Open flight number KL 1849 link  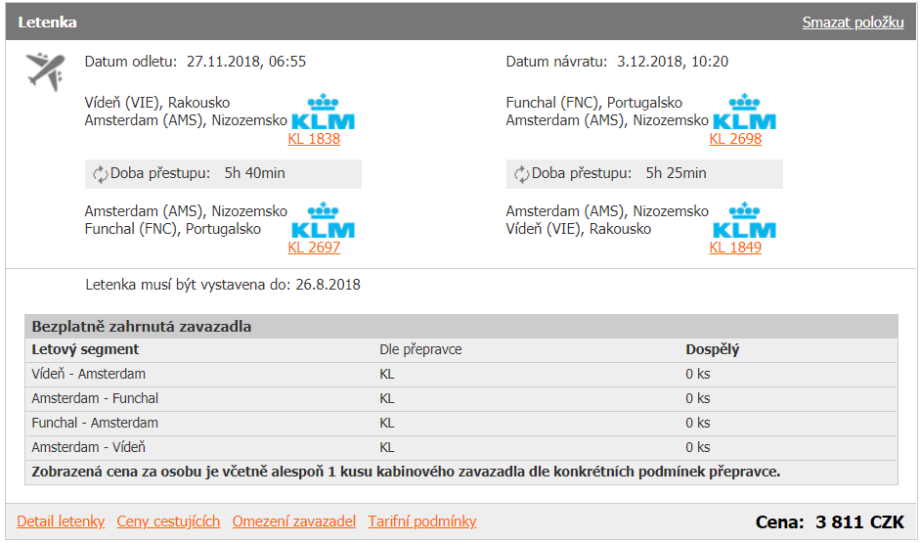coord(735,248)
